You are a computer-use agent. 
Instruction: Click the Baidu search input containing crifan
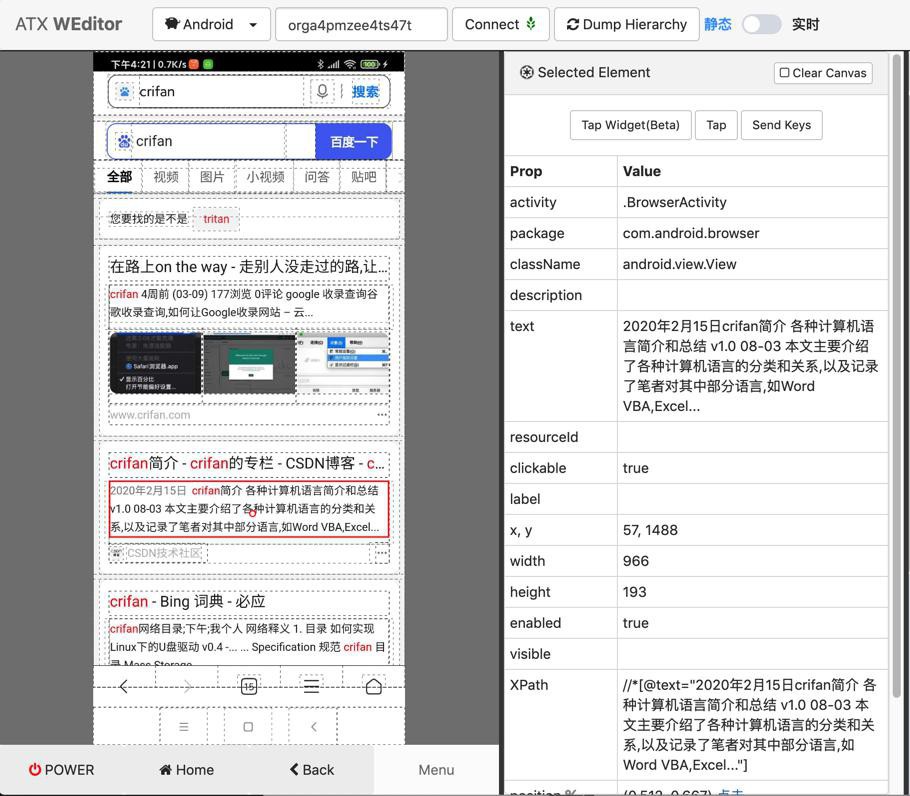210,142
